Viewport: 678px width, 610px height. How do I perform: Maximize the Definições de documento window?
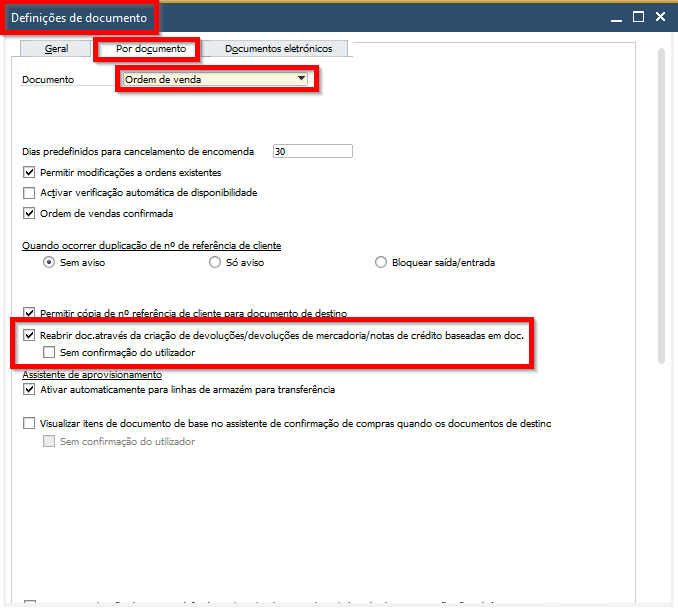coord(637,17)
